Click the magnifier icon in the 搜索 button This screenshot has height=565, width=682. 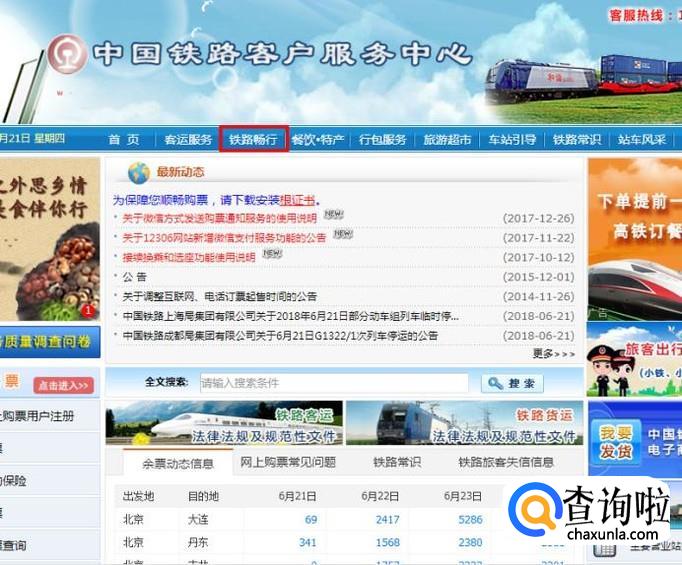[495, 383]
